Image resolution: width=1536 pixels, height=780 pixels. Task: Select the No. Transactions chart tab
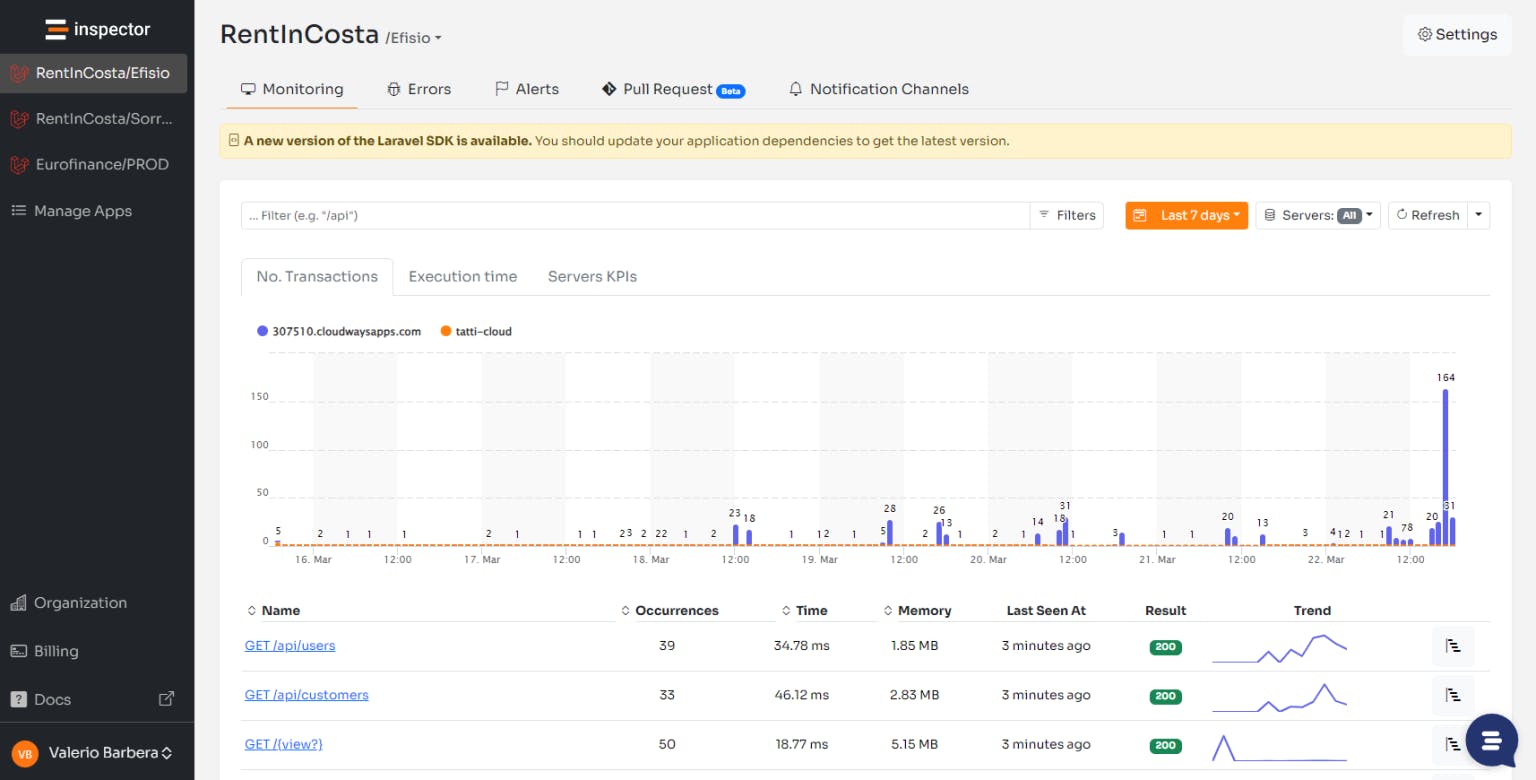[x=317, y=276]
